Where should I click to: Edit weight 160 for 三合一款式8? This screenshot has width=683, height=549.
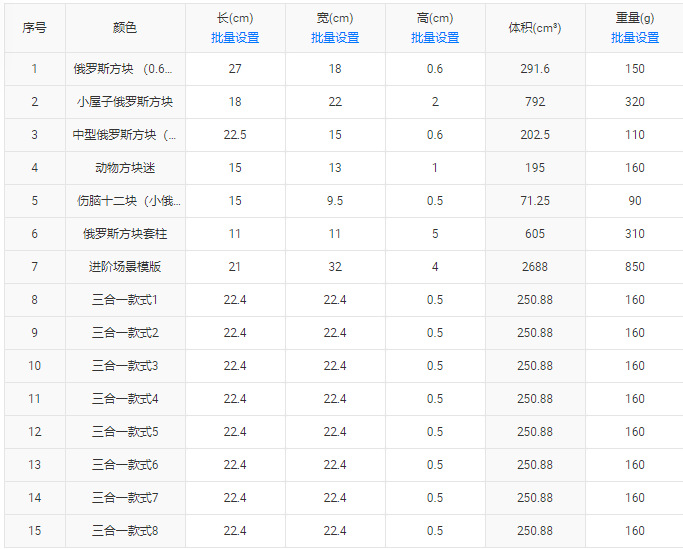pyautogui.click(x=635, y=531)
